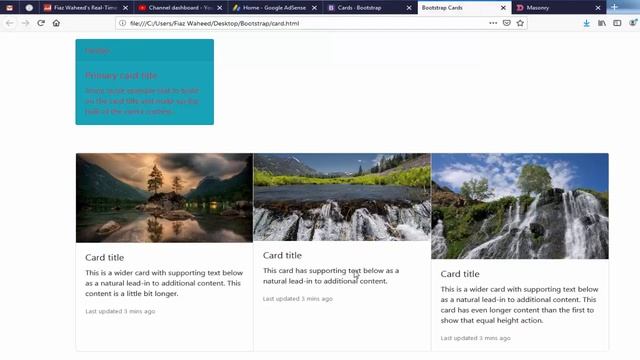Close the active Bootstrap Cards tab
Image resolution: width=640 pixels, height=360 pixels.
coord(503,8)
